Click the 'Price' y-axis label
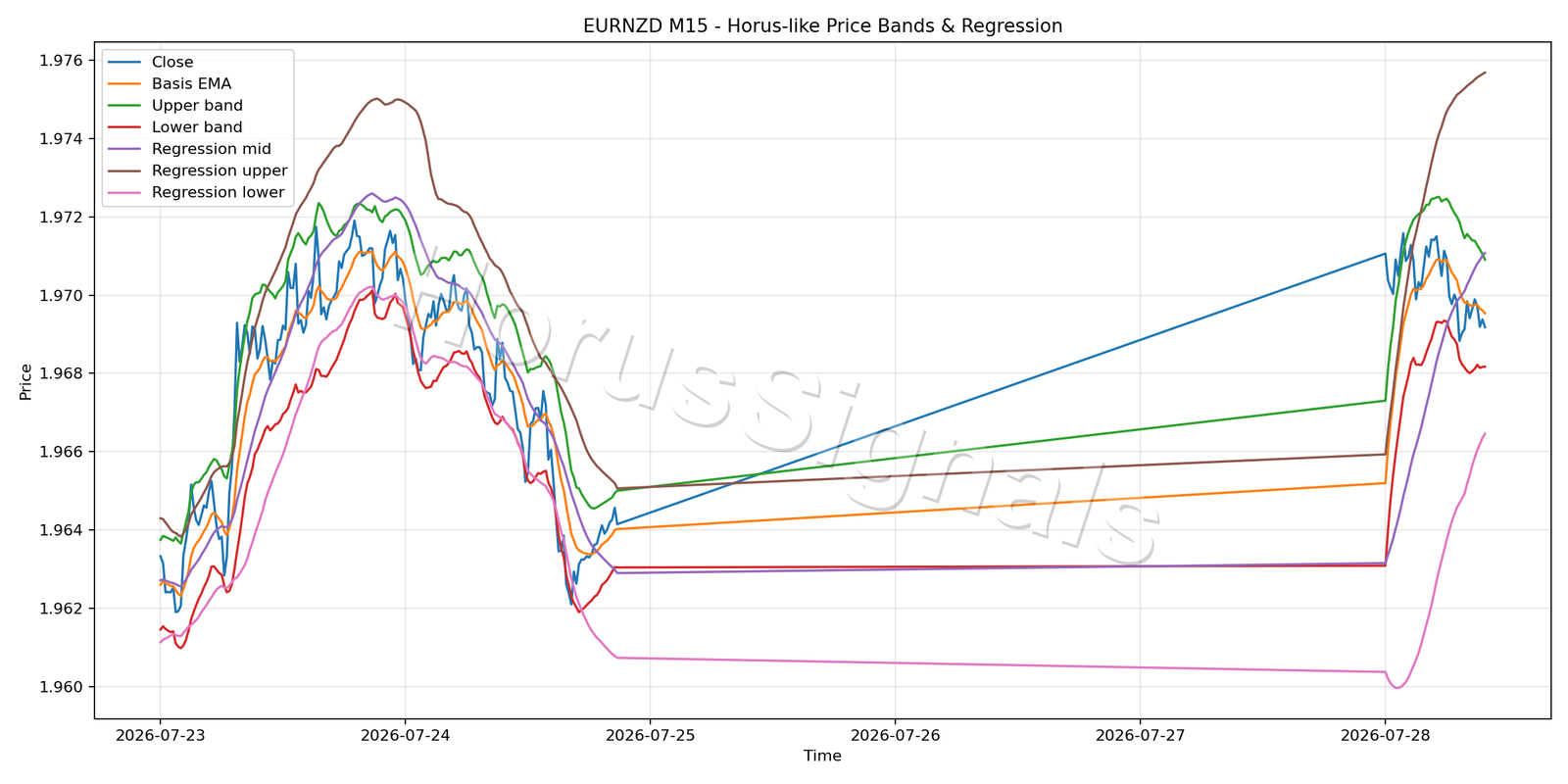This screenshot has height=784, width=1568. point(25,382)
